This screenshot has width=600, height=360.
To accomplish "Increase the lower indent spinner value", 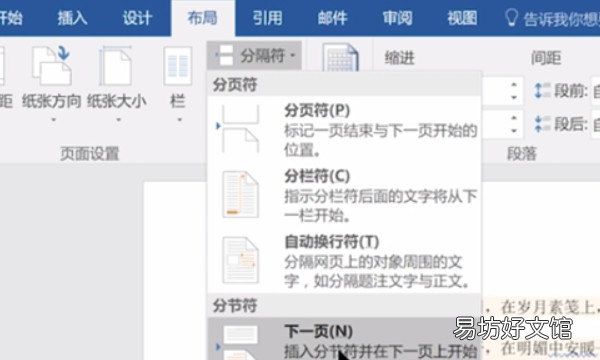I will [x=514, y=117].
